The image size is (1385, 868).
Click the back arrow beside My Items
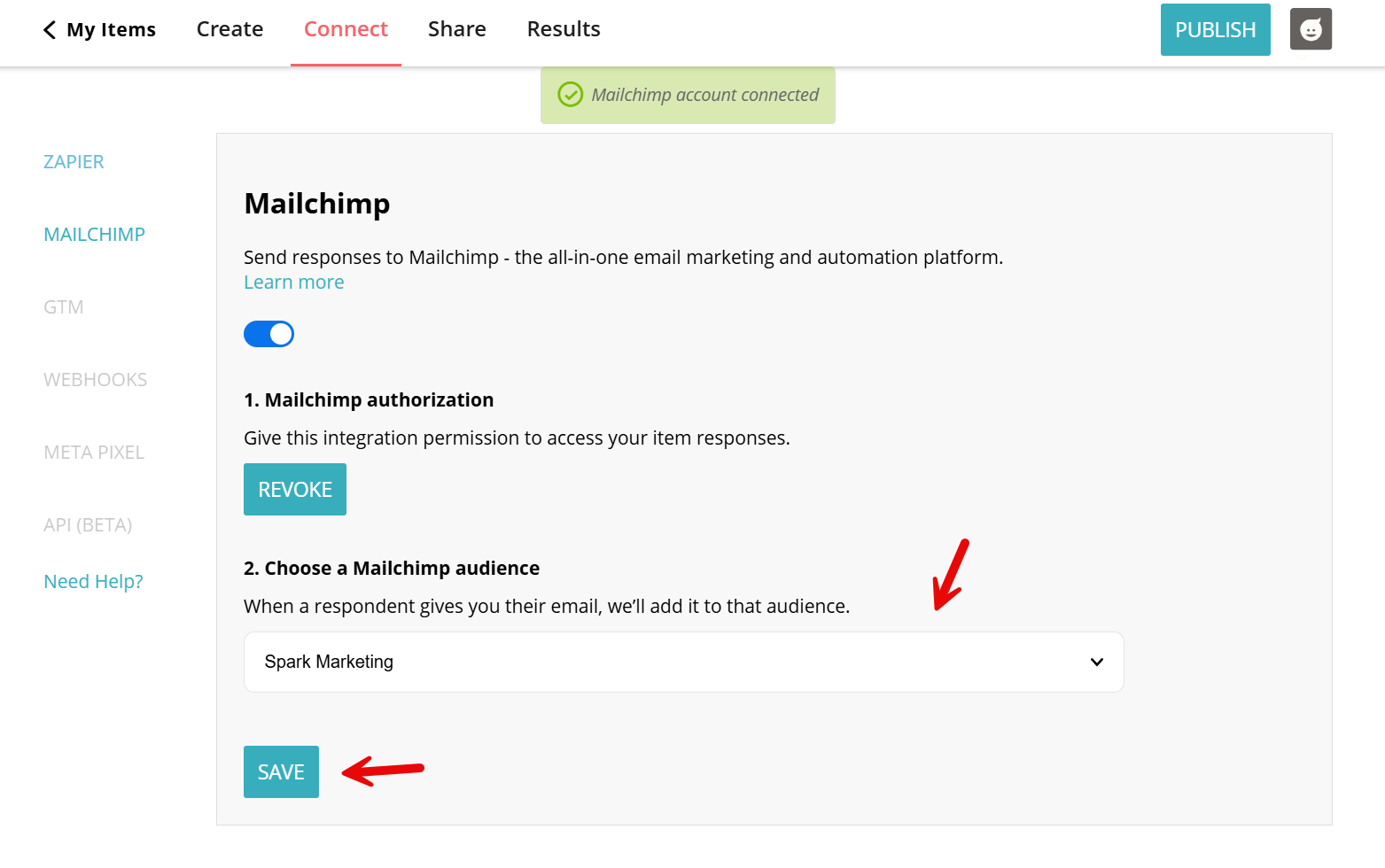coord(49,29)
